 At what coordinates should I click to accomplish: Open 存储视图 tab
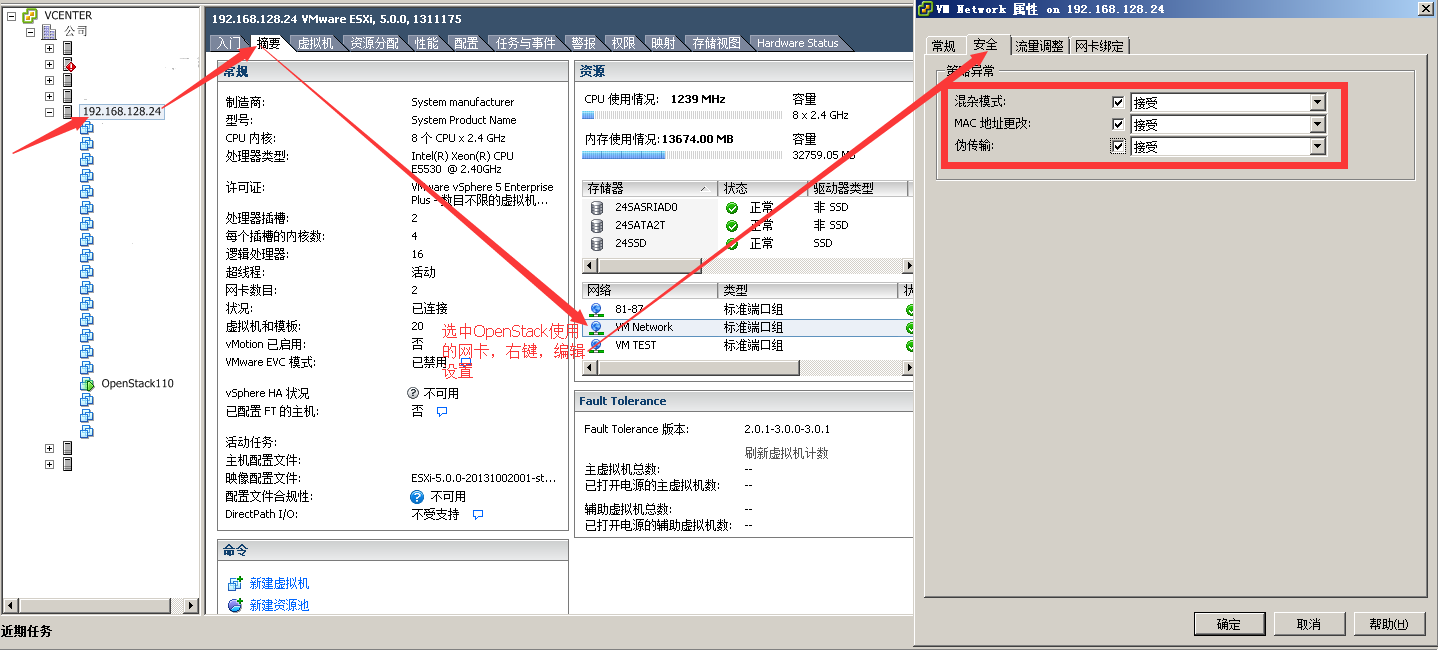coord(717,43)
